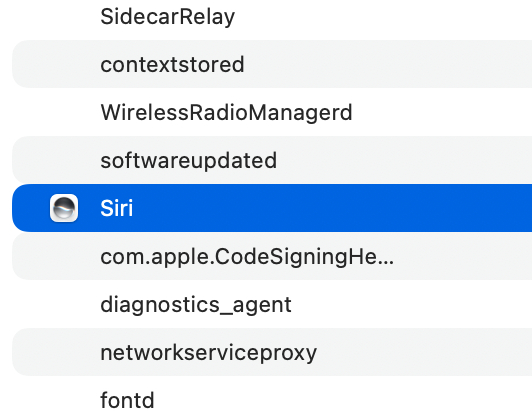Screen dimensions: 532x412
Task: Select the softwareupdated process row
Action: pos(272,160)
